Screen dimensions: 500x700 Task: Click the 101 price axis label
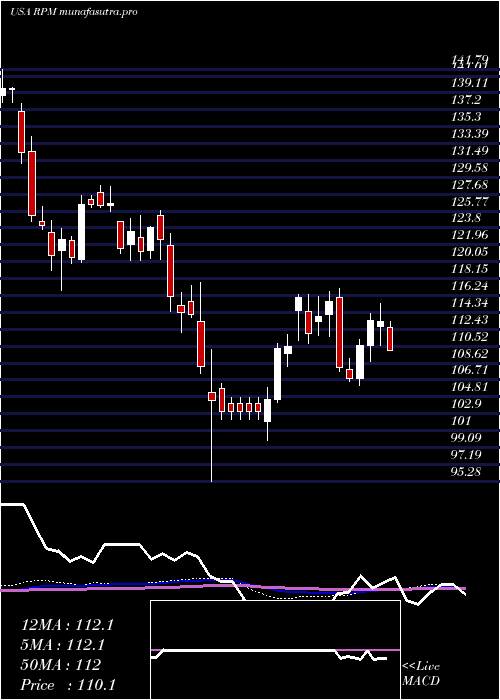461,421
